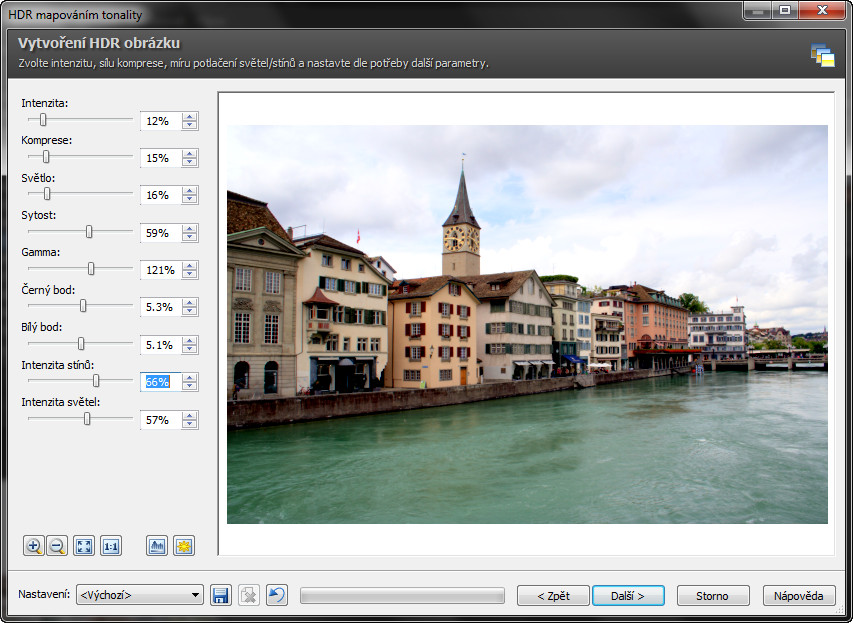Decrease Sytost using its down arrow
This screenshot has height=623, width=853.
click(x=190, y=238)
